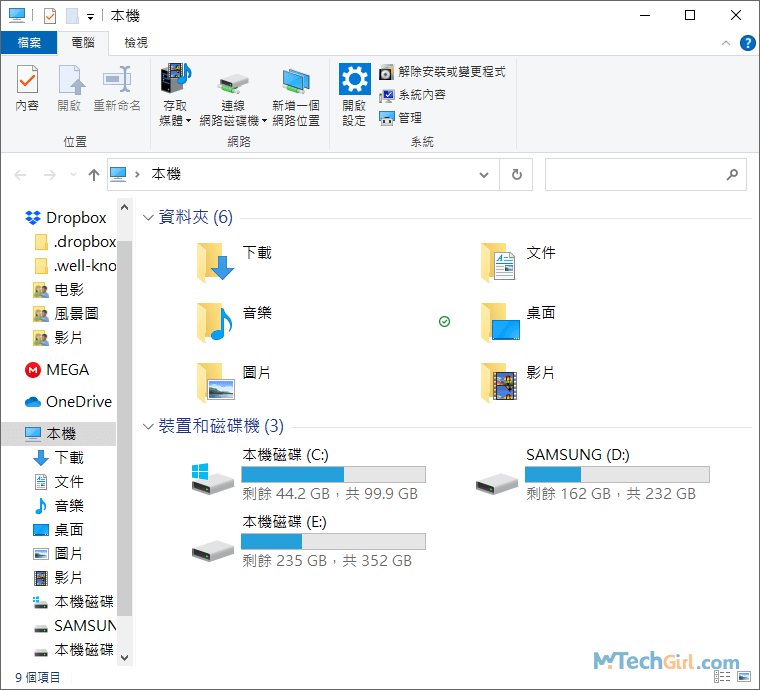
Task: Collapse the ribbon using the chevron
Action: pyautogui.click(x=725, y=43)
